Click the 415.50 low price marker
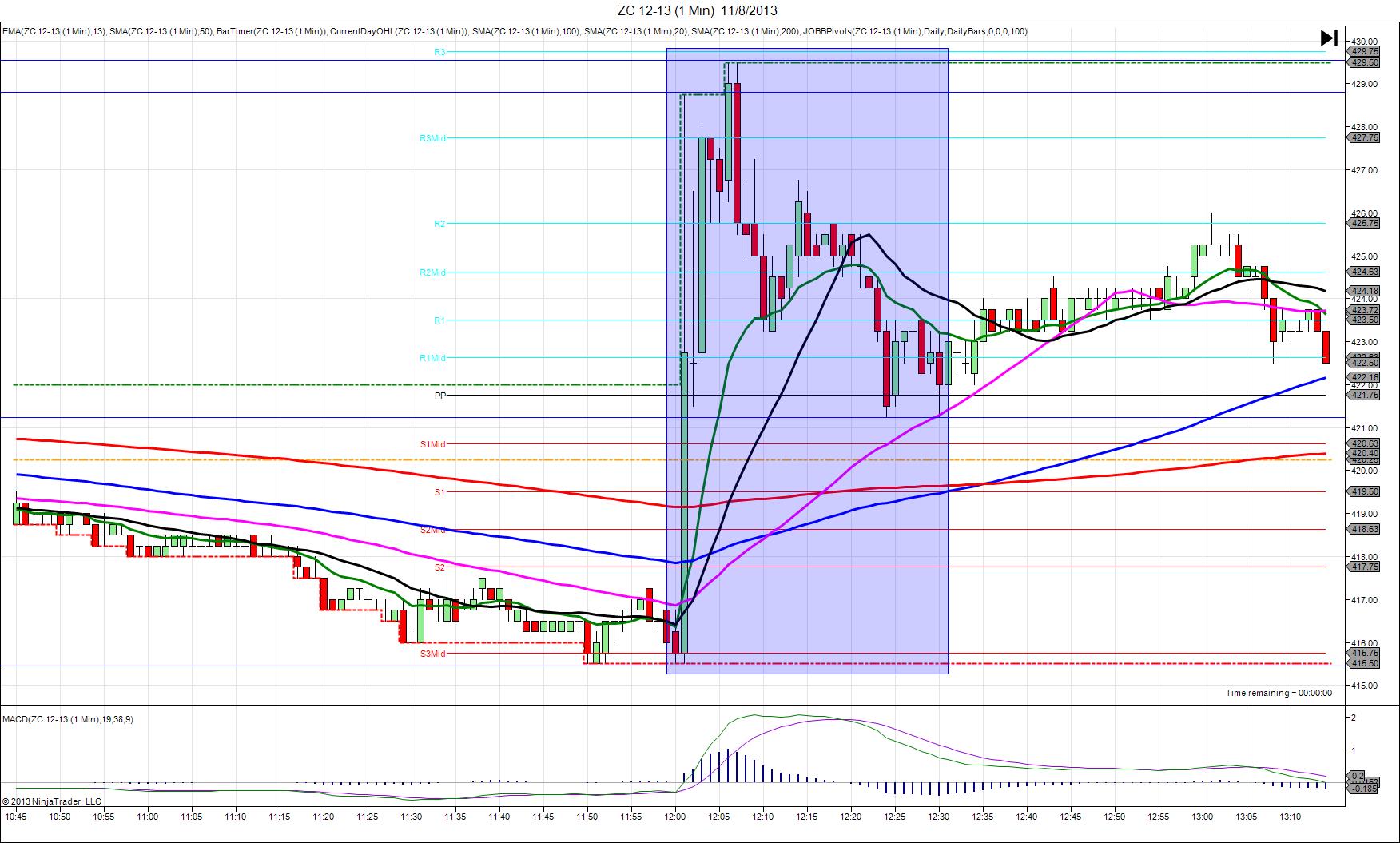This screenshot has height=843, width=1400. click(1363, 663)
